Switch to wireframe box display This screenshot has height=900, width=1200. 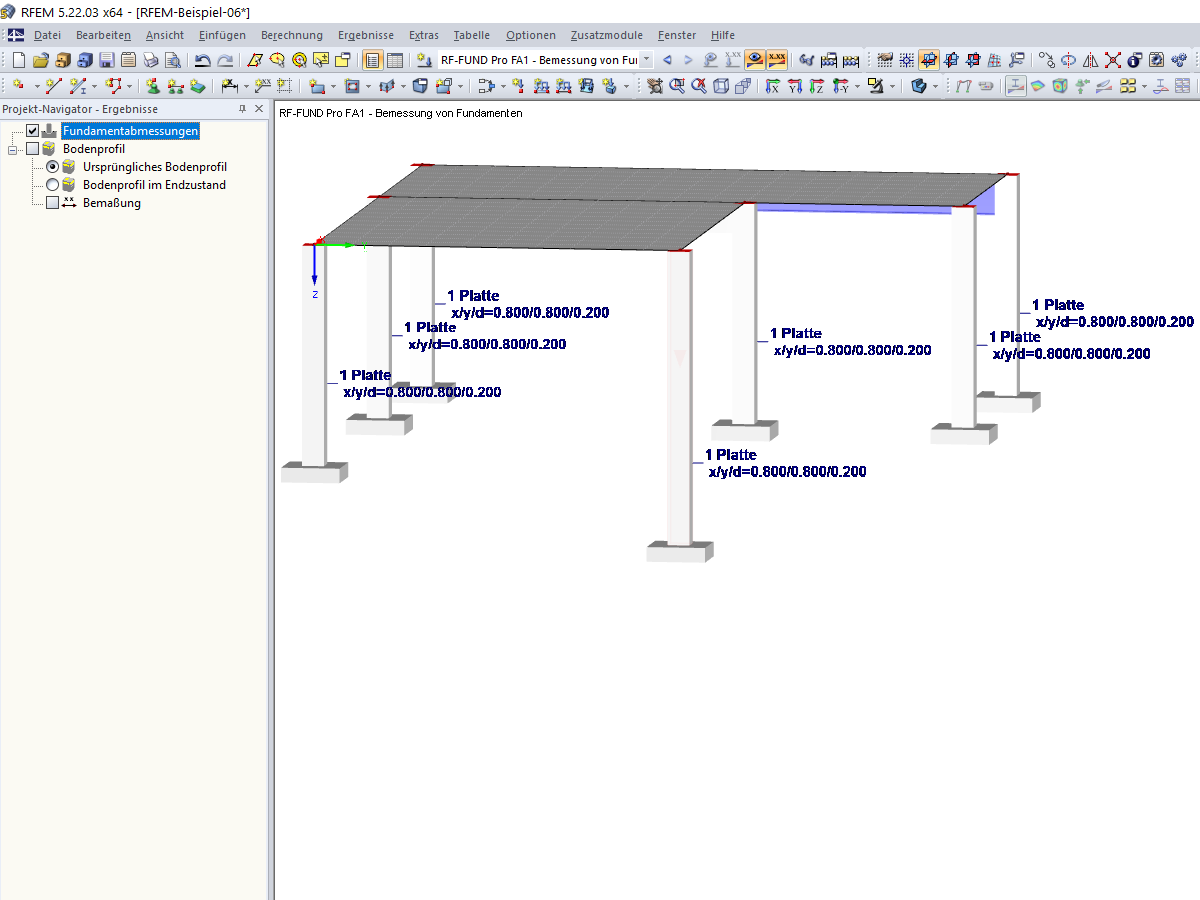click(x=721, y=86)
